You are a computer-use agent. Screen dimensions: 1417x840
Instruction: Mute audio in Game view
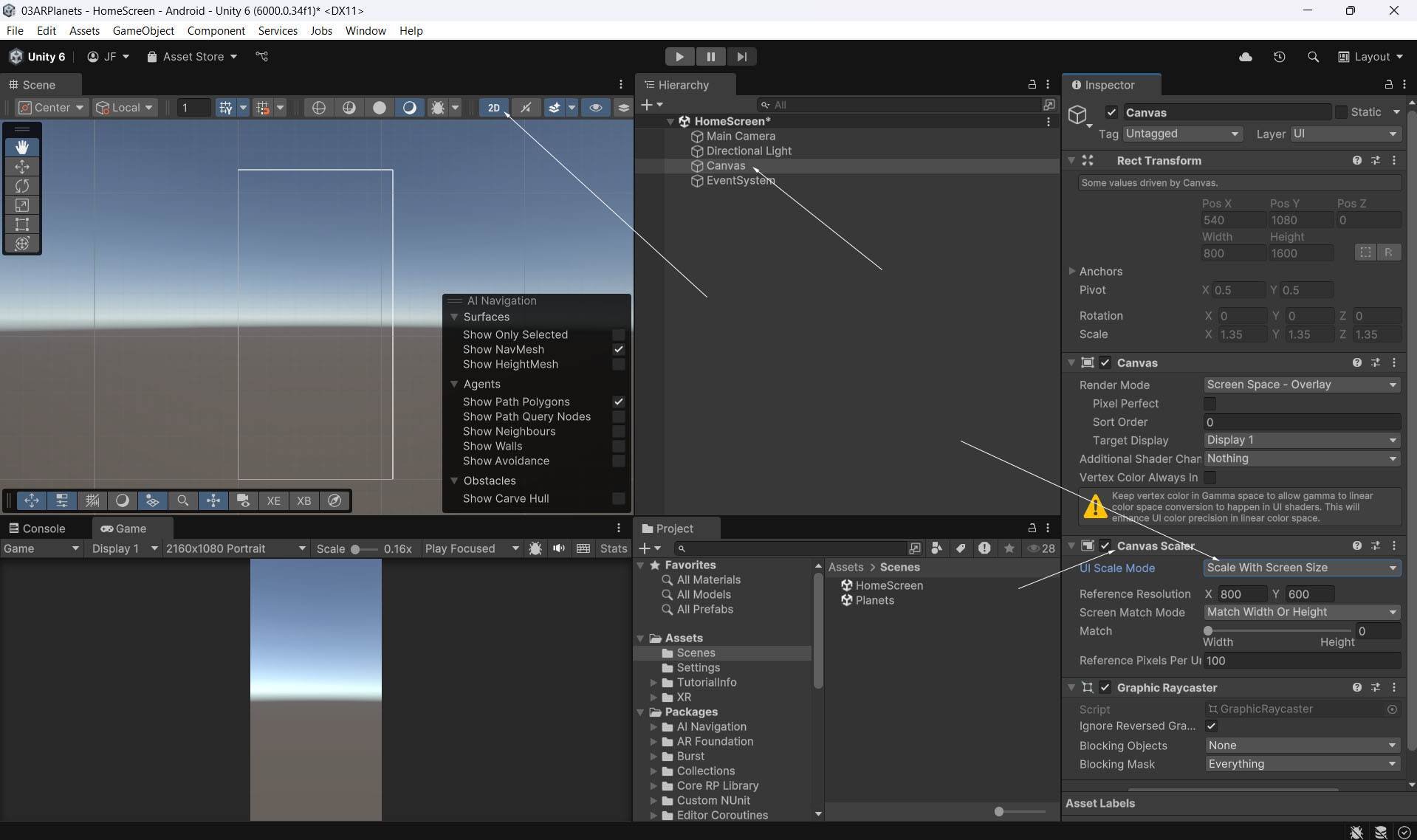tap(559, 548)
